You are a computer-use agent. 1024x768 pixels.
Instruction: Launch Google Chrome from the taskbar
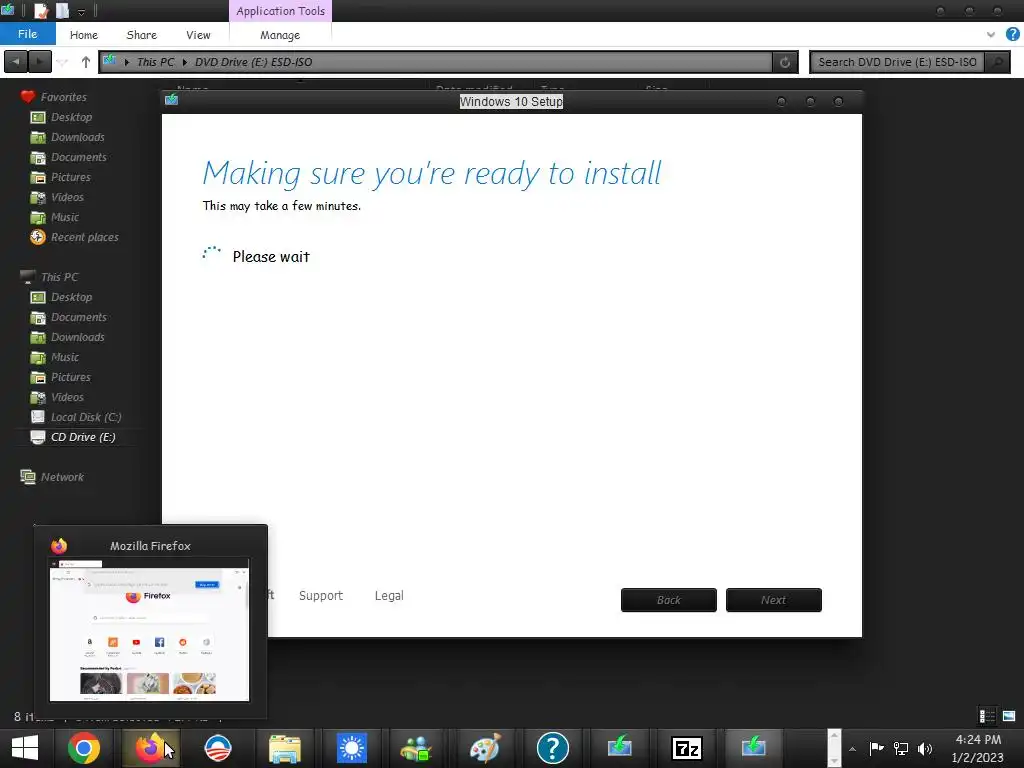[x=84, y=748]
